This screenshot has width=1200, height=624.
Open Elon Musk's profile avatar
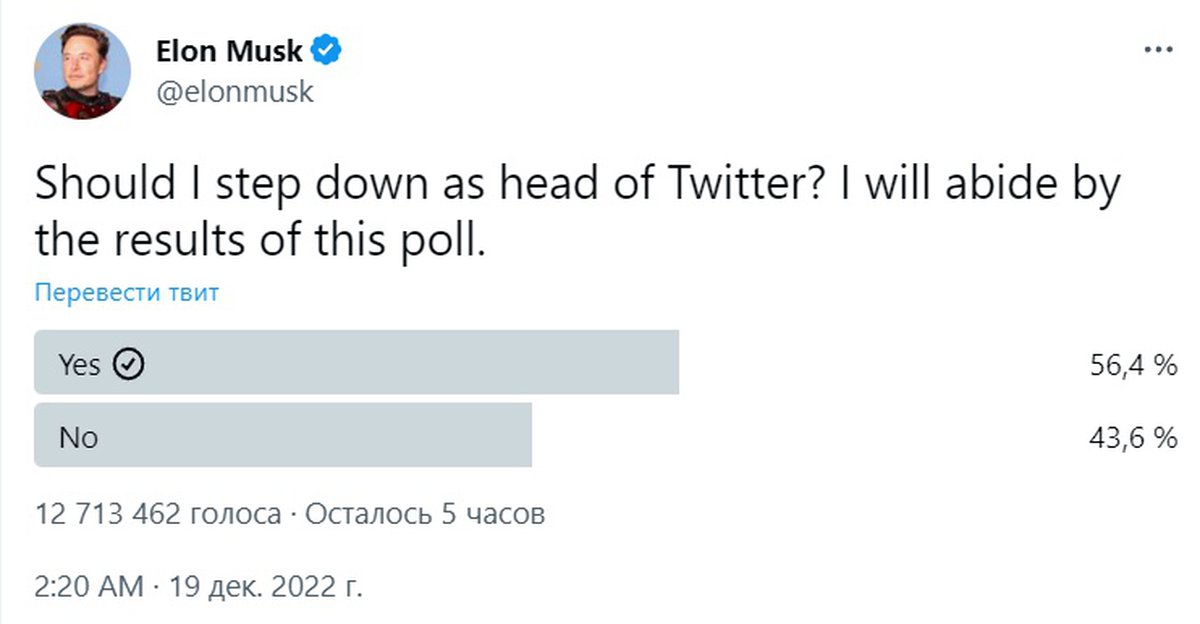[x=84, y=71]
